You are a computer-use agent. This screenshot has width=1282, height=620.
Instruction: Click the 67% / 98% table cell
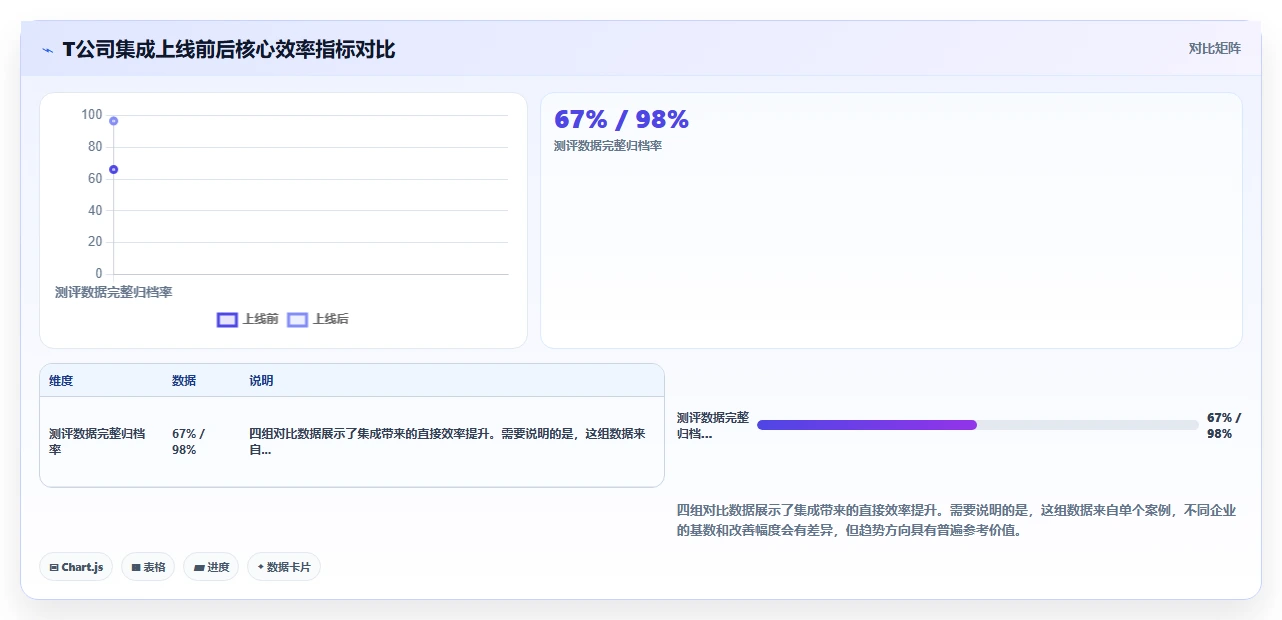click(188, 442)
